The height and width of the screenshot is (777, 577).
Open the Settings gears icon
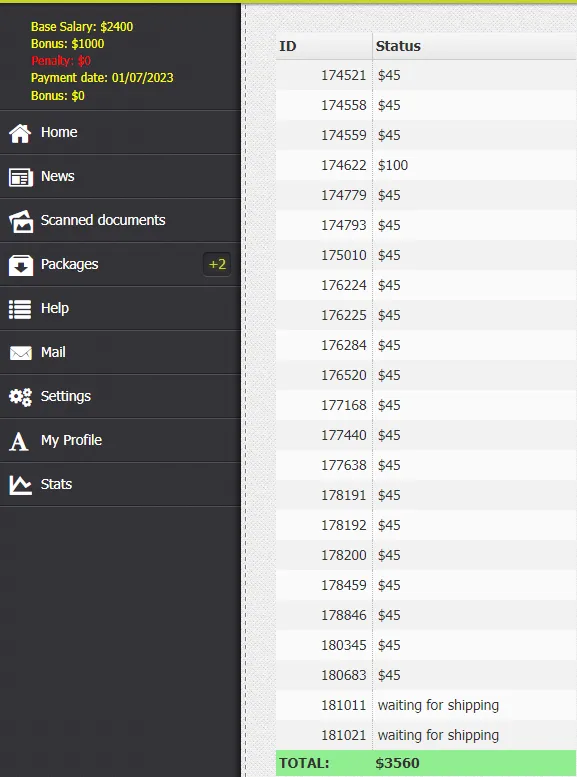click(20, 397)
